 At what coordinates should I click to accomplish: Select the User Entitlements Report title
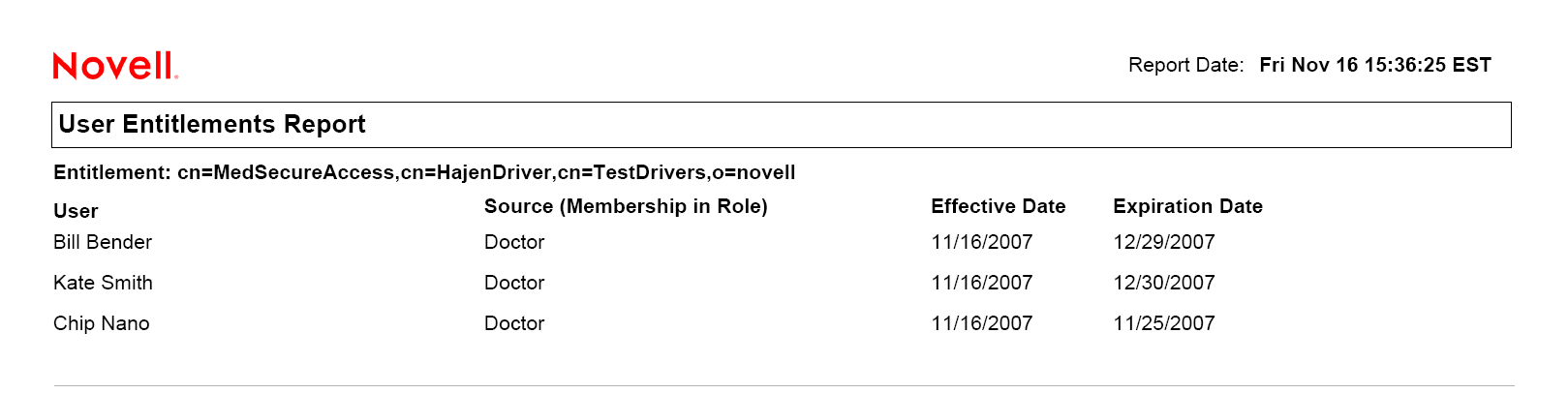(x=212, y=125)
